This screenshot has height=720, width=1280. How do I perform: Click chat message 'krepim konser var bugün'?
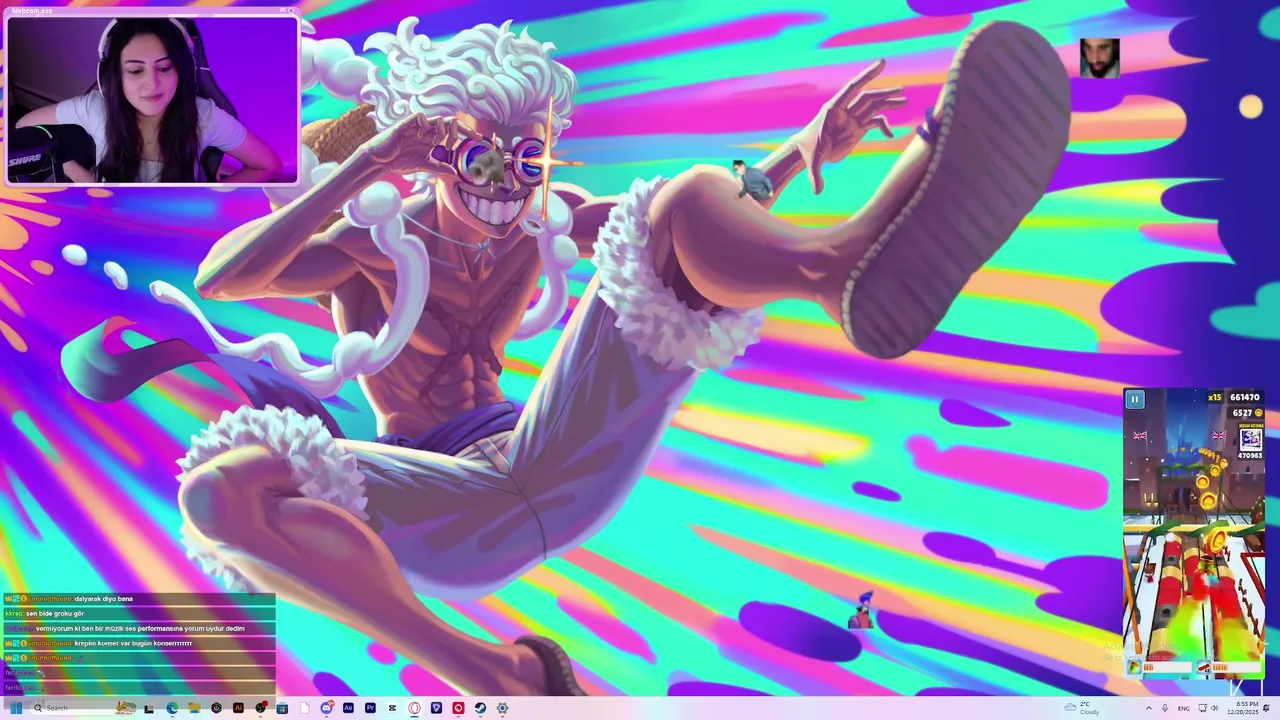pyautogui.click(x=133, y=644)
